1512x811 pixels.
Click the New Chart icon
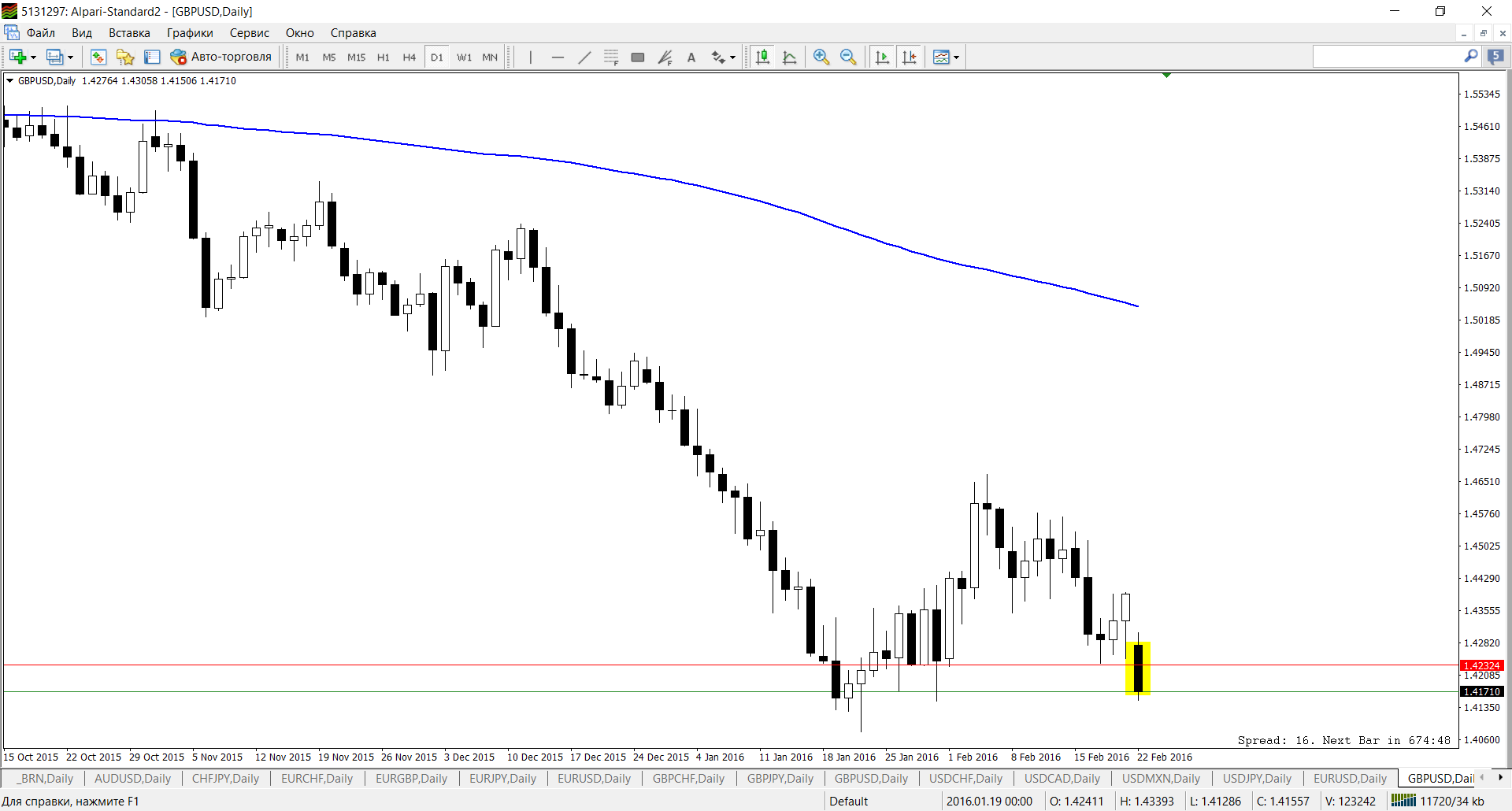click(x=17, y=57)
